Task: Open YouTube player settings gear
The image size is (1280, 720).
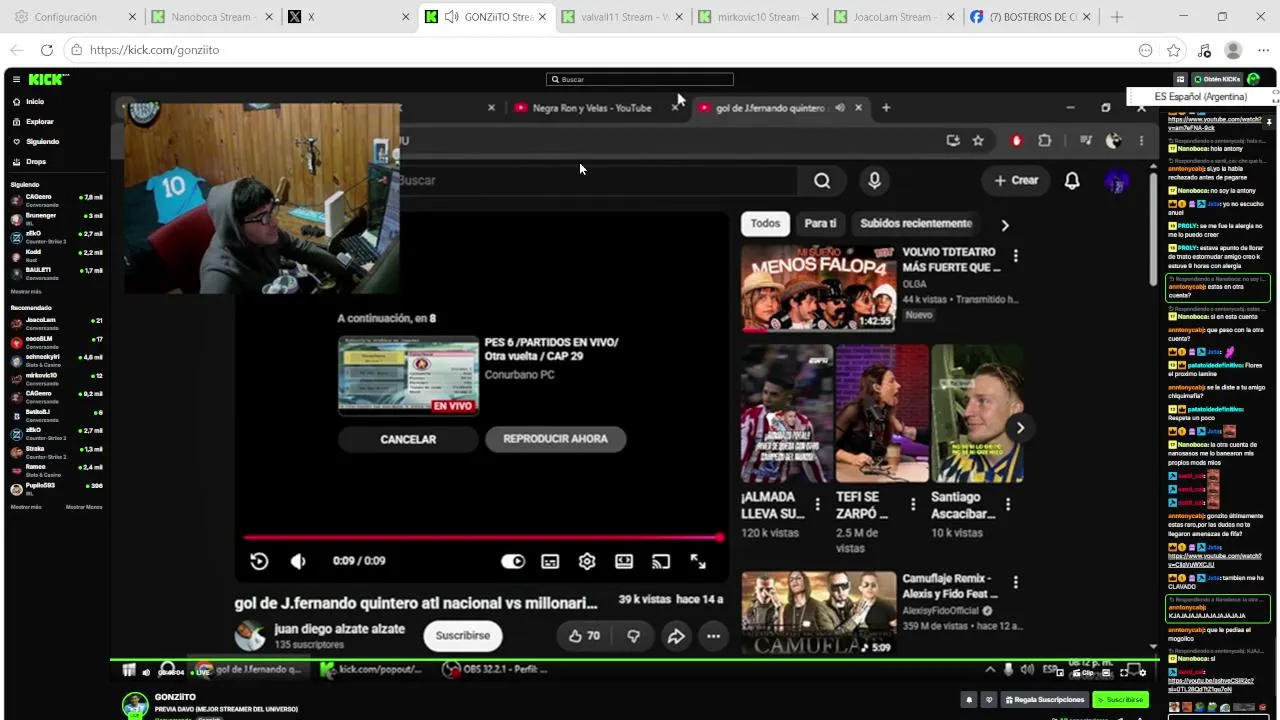Action: click(587, 561)
